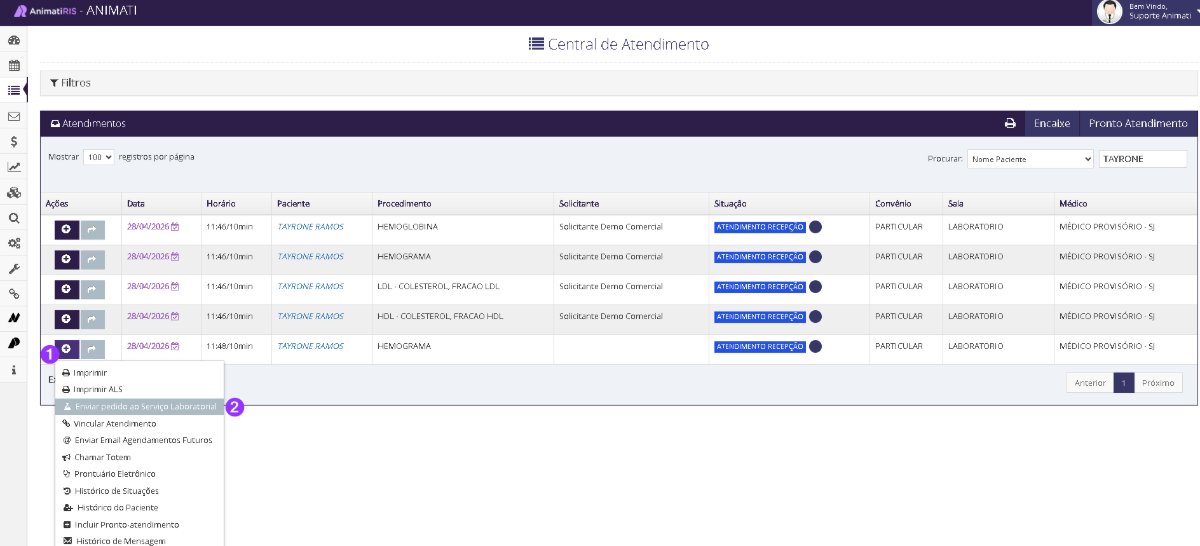The image size is (1200, 546).
Task: Switch to the Pronto Atendimento tab
Action: [1138, 123]
